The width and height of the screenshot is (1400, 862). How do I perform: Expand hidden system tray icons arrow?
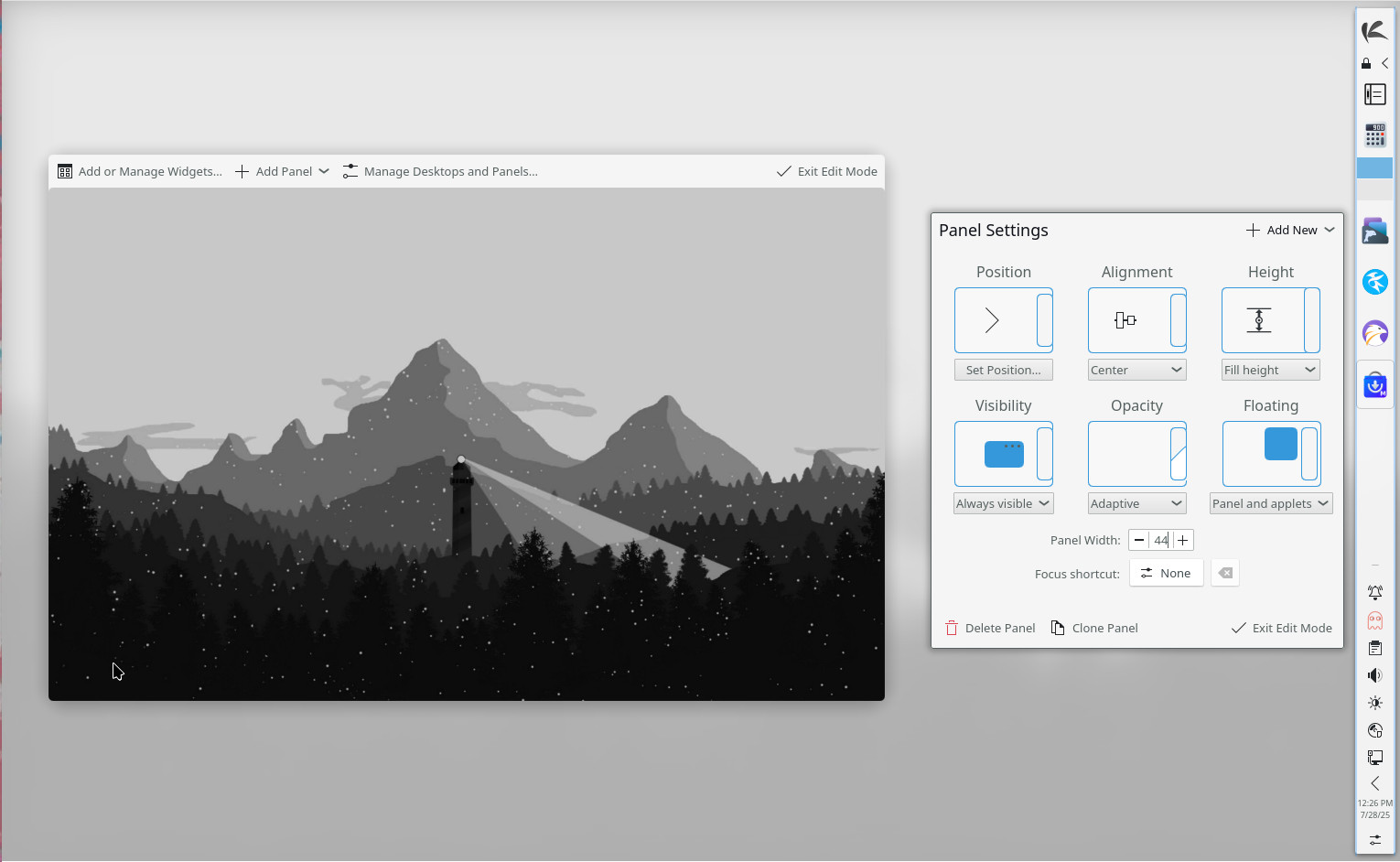click(x=1374, y=783)
